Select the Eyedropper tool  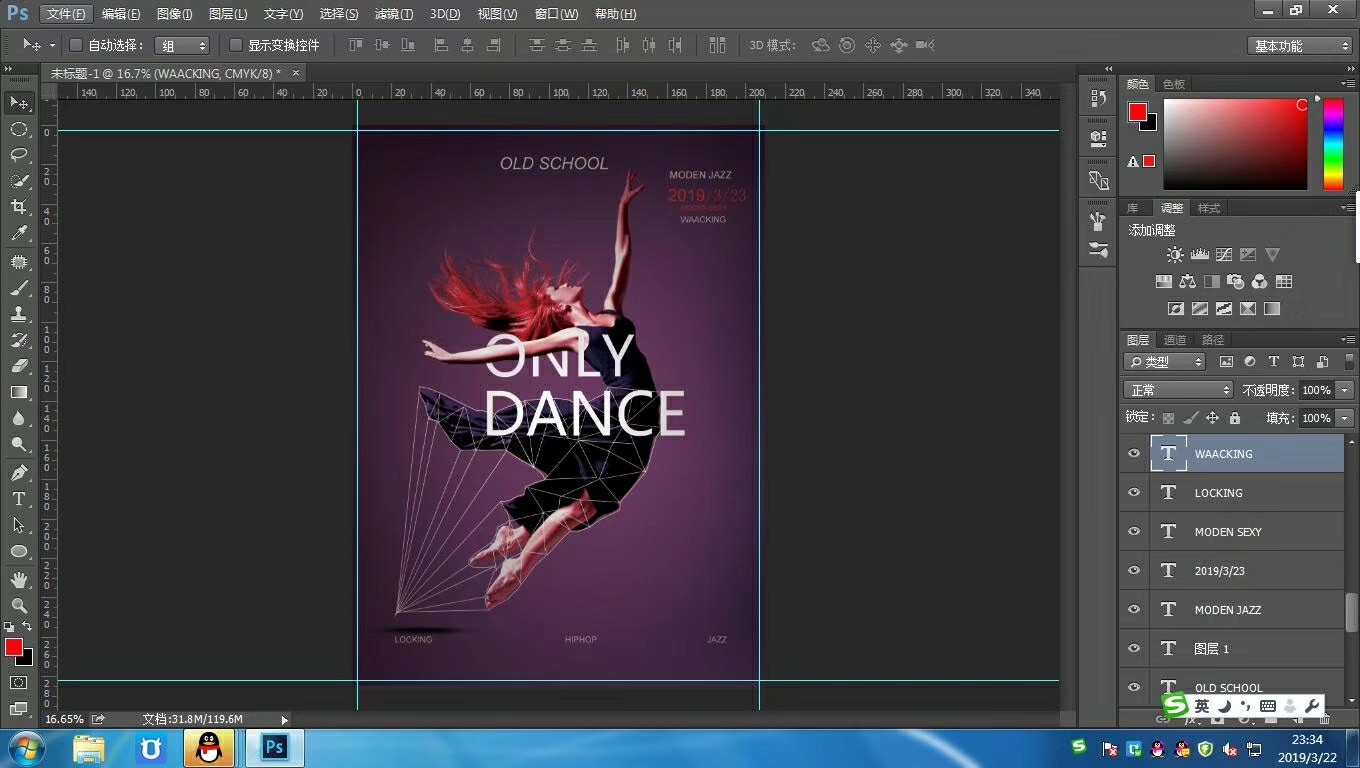[x=19, y=233]
